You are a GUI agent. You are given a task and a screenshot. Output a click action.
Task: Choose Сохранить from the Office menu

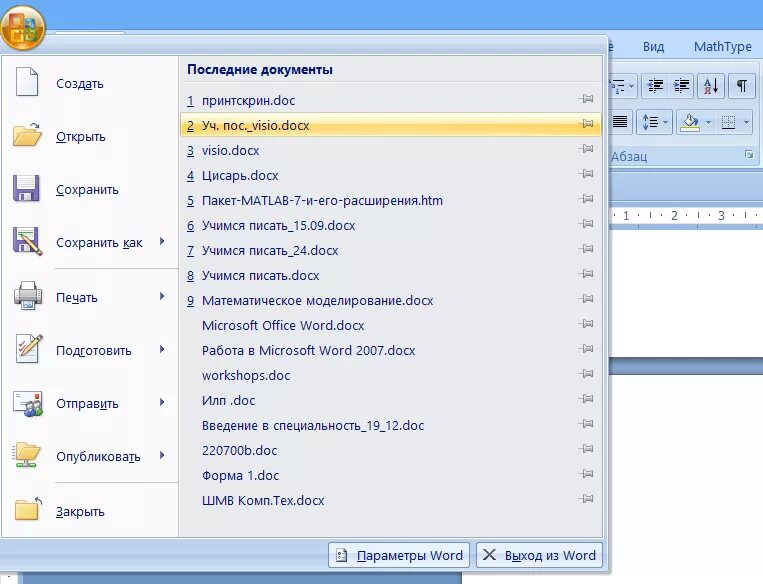coord(89,189)
